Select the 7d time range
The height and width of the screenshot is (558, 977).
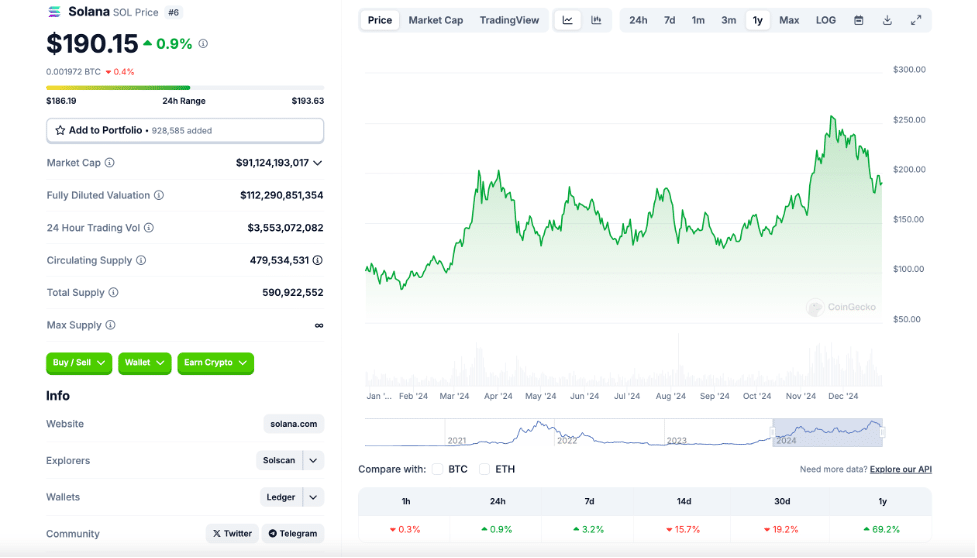point(670,20)
